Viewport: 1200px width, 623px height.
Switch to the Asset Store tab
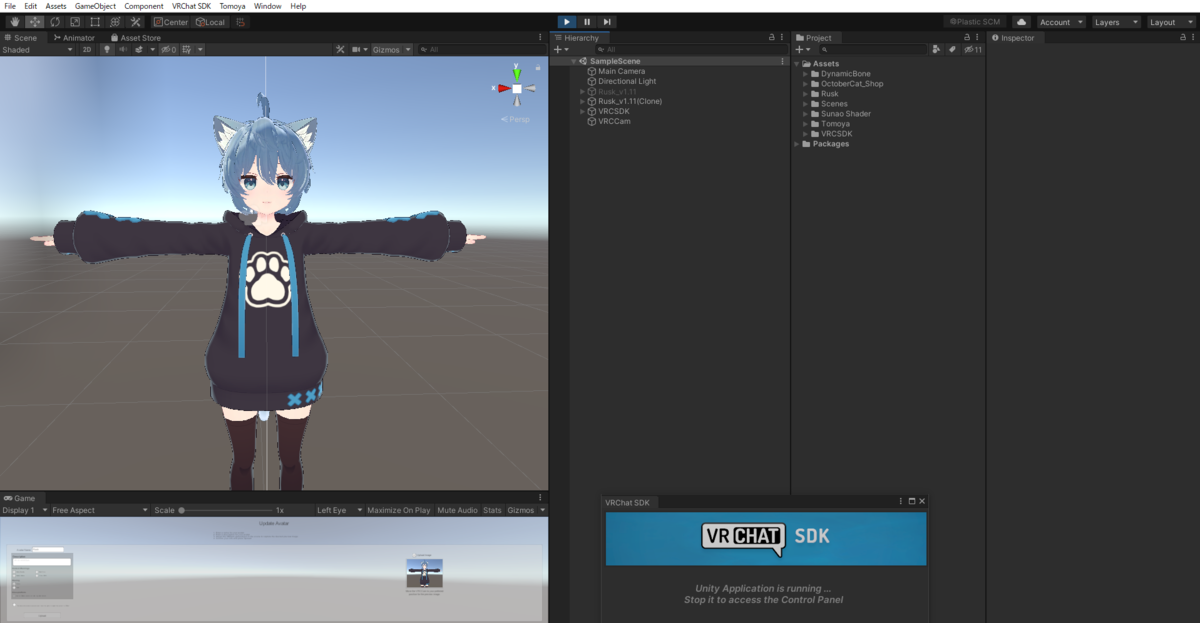pos(135,38)
